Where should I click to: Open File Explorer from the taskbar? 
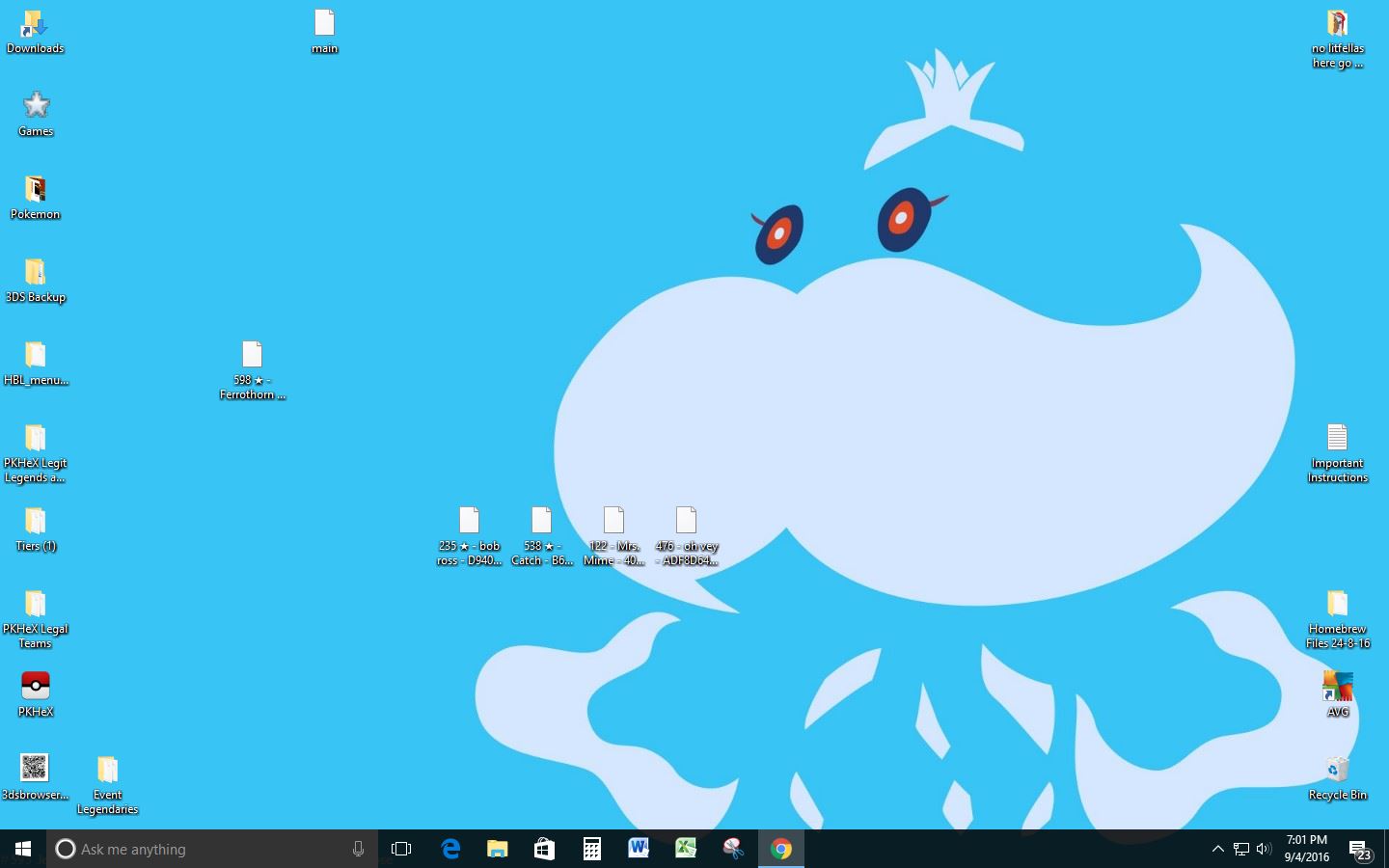tap(497, 849)
